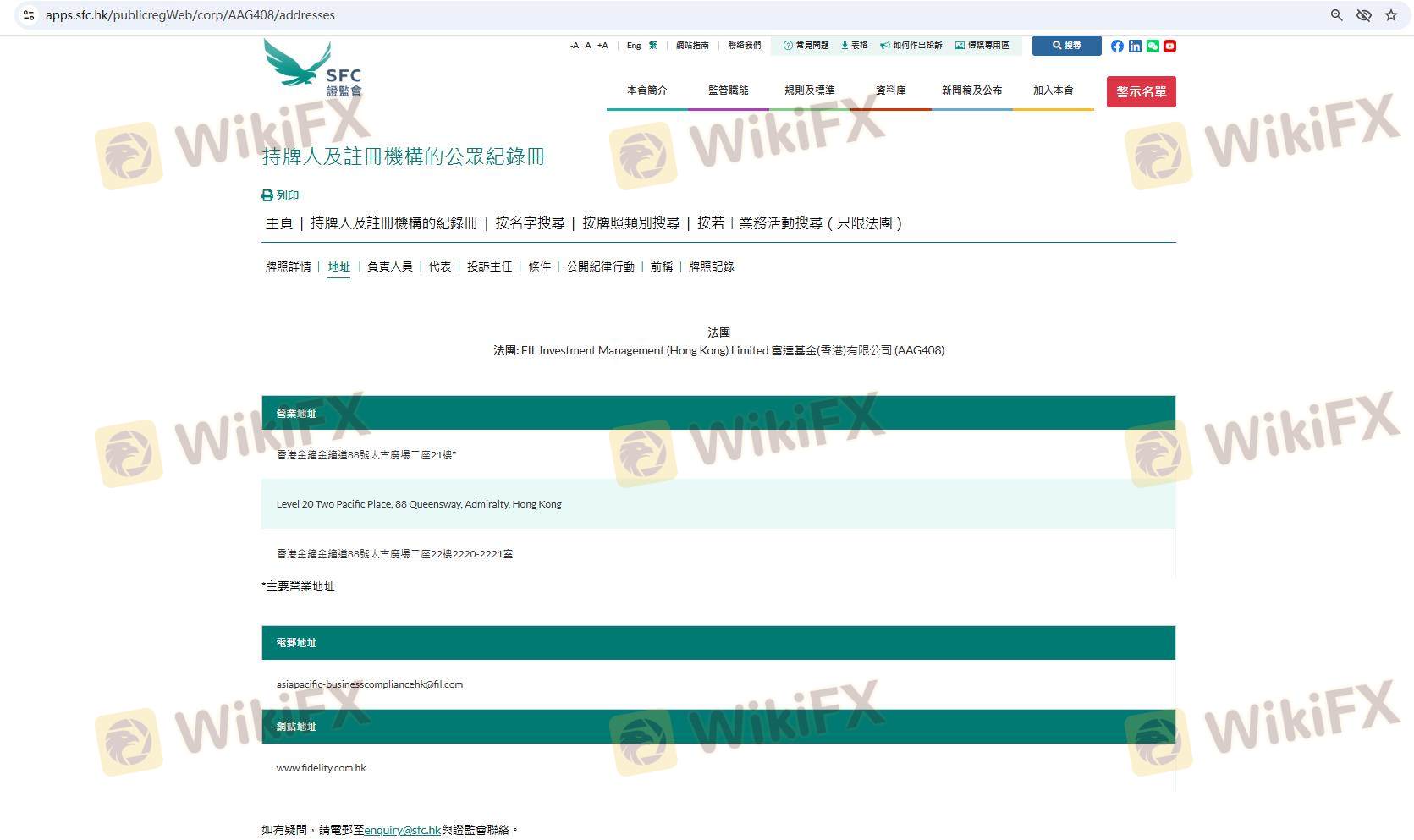1414x840 pixels.
Task: Open the SFC YouTube channel icon
Action: (1169, 46)
